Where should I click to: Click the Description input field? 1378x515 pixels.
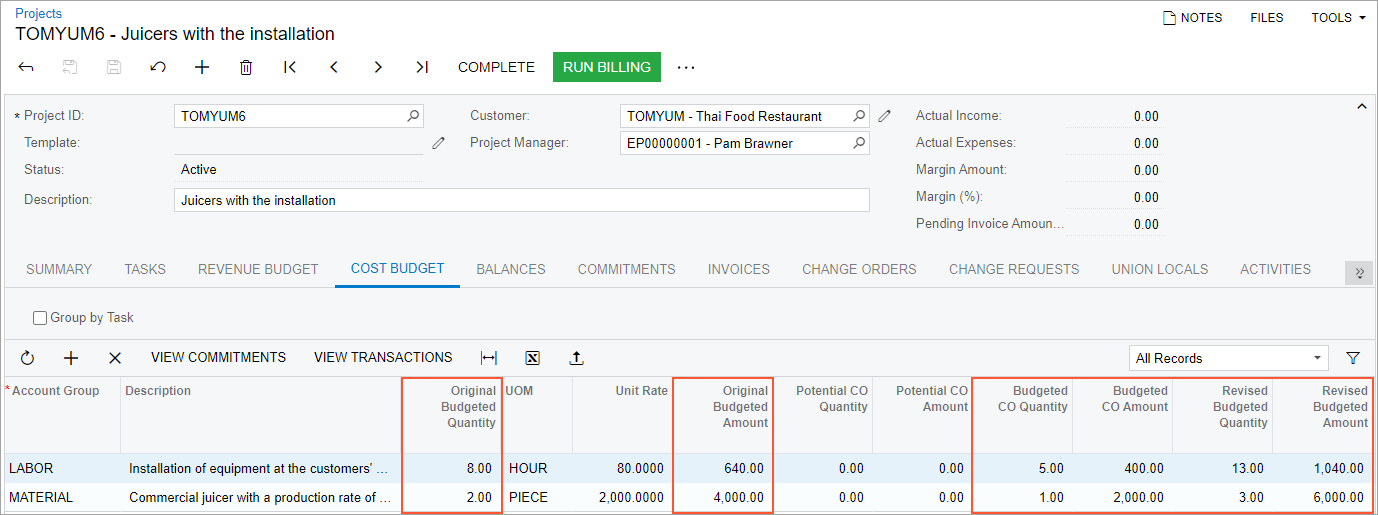[521, 200]
